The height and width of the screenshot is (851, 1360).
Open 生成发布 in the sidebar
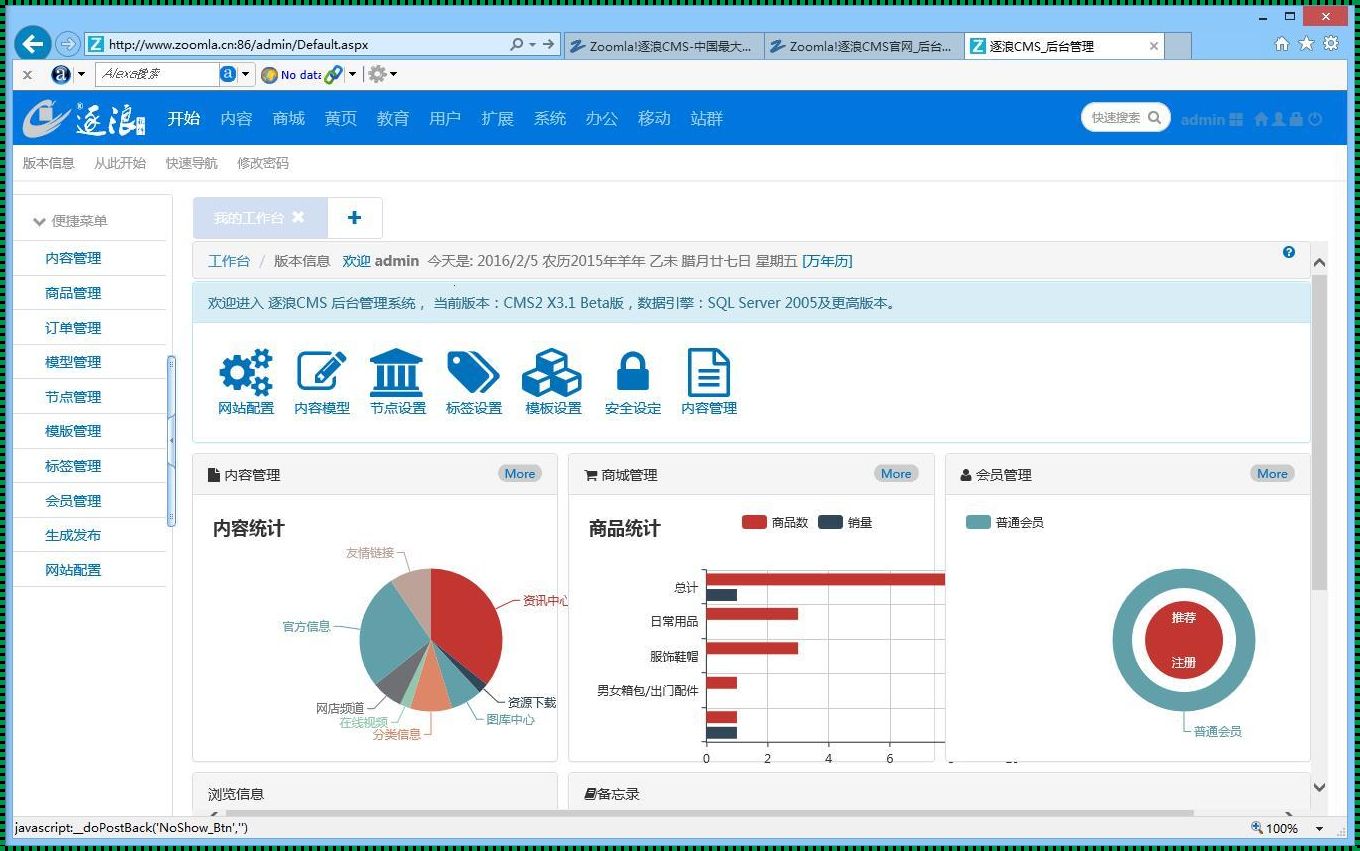pyautogui.click(x=73, y=535)
